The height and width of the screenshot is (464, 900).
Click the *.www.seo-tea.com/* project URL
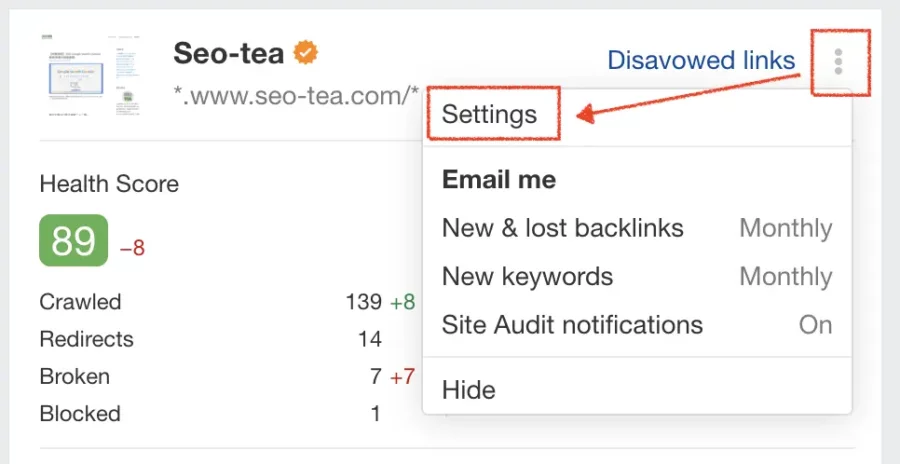tap(296, 95)
